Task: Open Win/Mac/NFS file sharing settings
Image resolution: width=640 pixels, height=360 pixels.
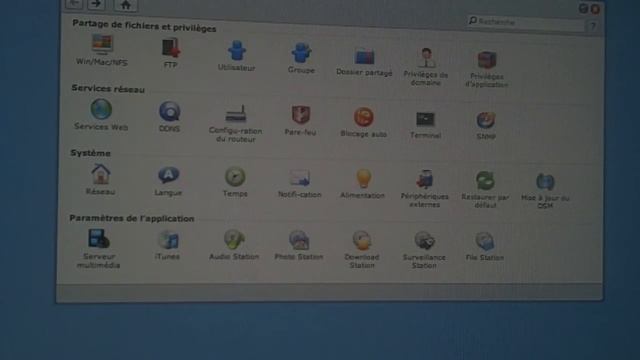Action: pyautogui.click(x=102, y=50)
